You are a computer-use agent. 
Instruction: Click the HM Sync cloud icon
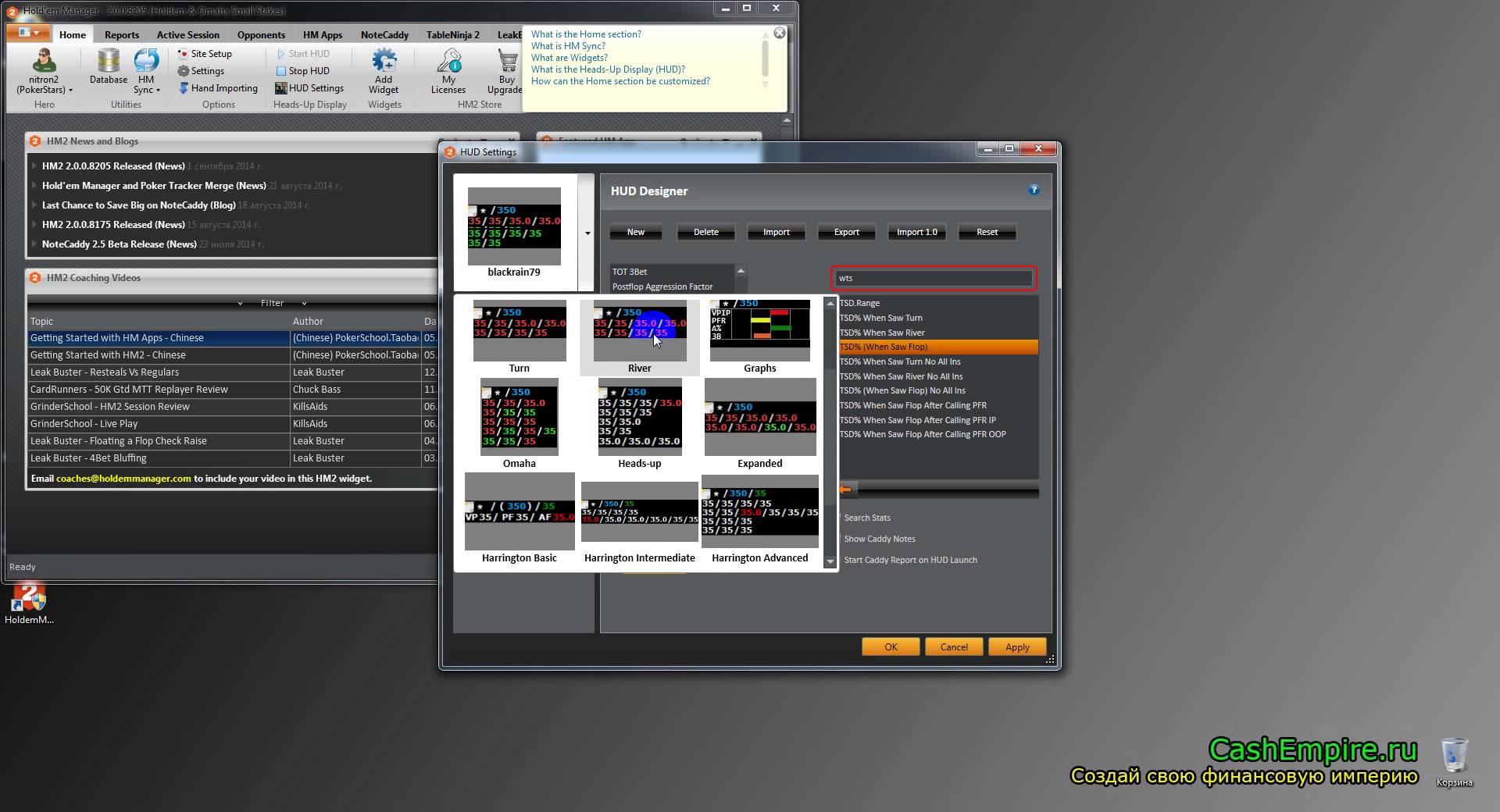[146, 62]
